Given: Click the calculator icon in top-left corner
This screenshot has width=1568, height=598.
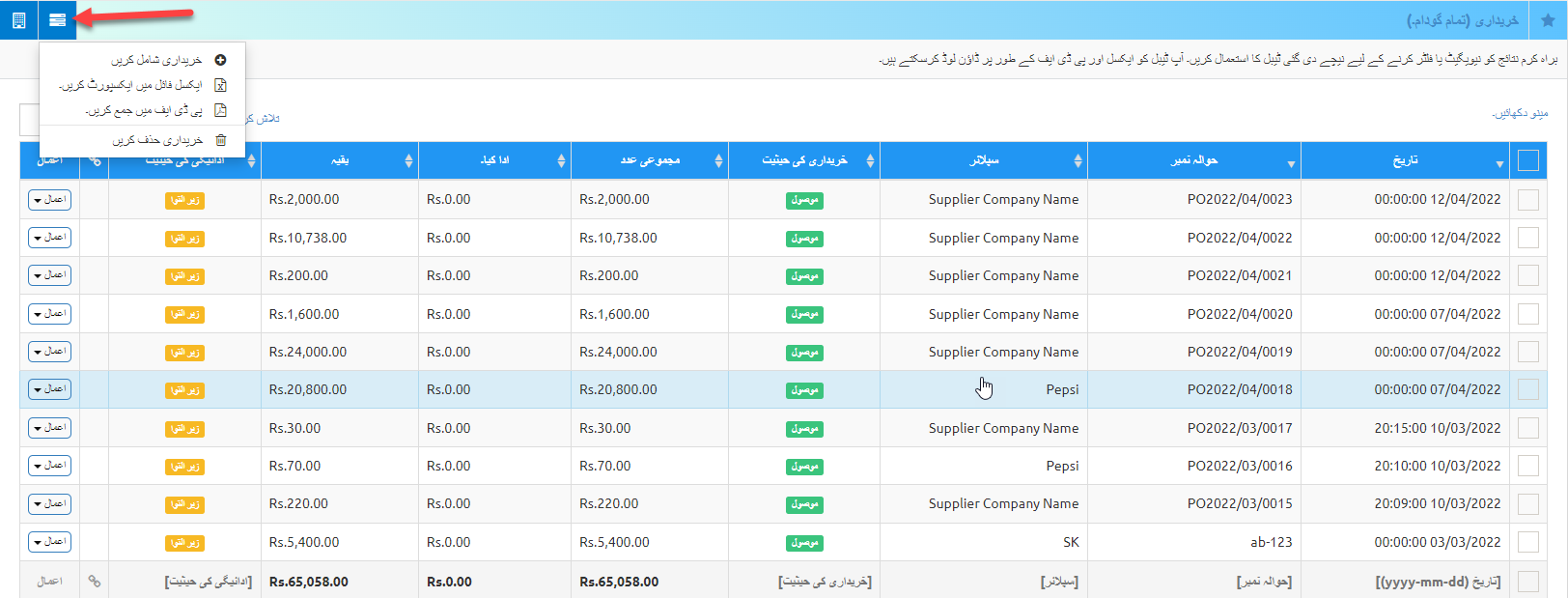Looking at the screenshot, I should tap(18, 20).
